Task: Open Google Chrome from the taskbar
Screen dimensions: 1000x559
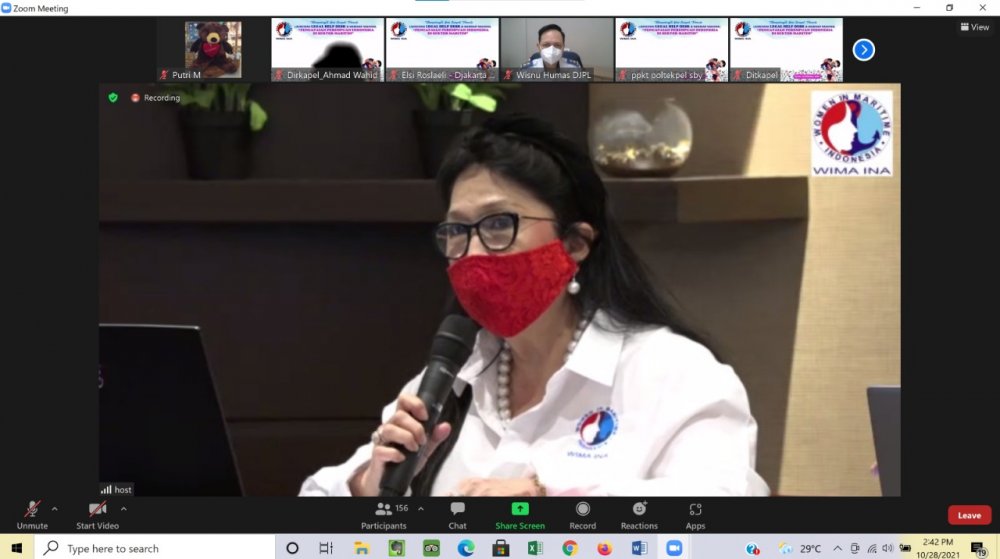Action: [x=570, y=548]
